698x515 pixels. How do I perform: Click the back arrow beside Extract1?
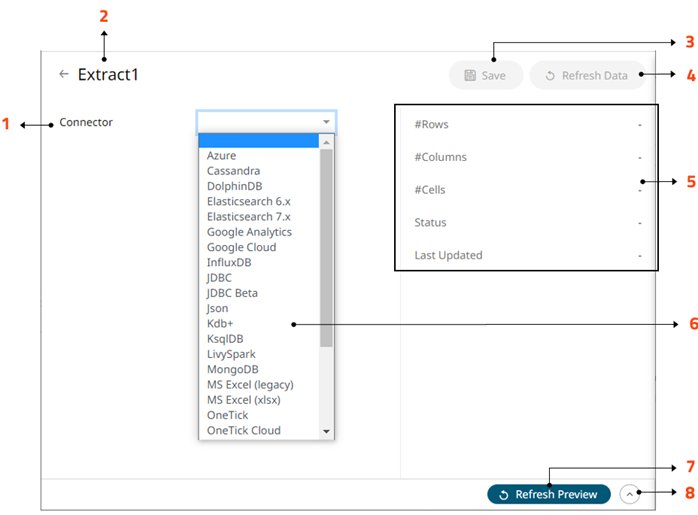click(x=64, y=74)
